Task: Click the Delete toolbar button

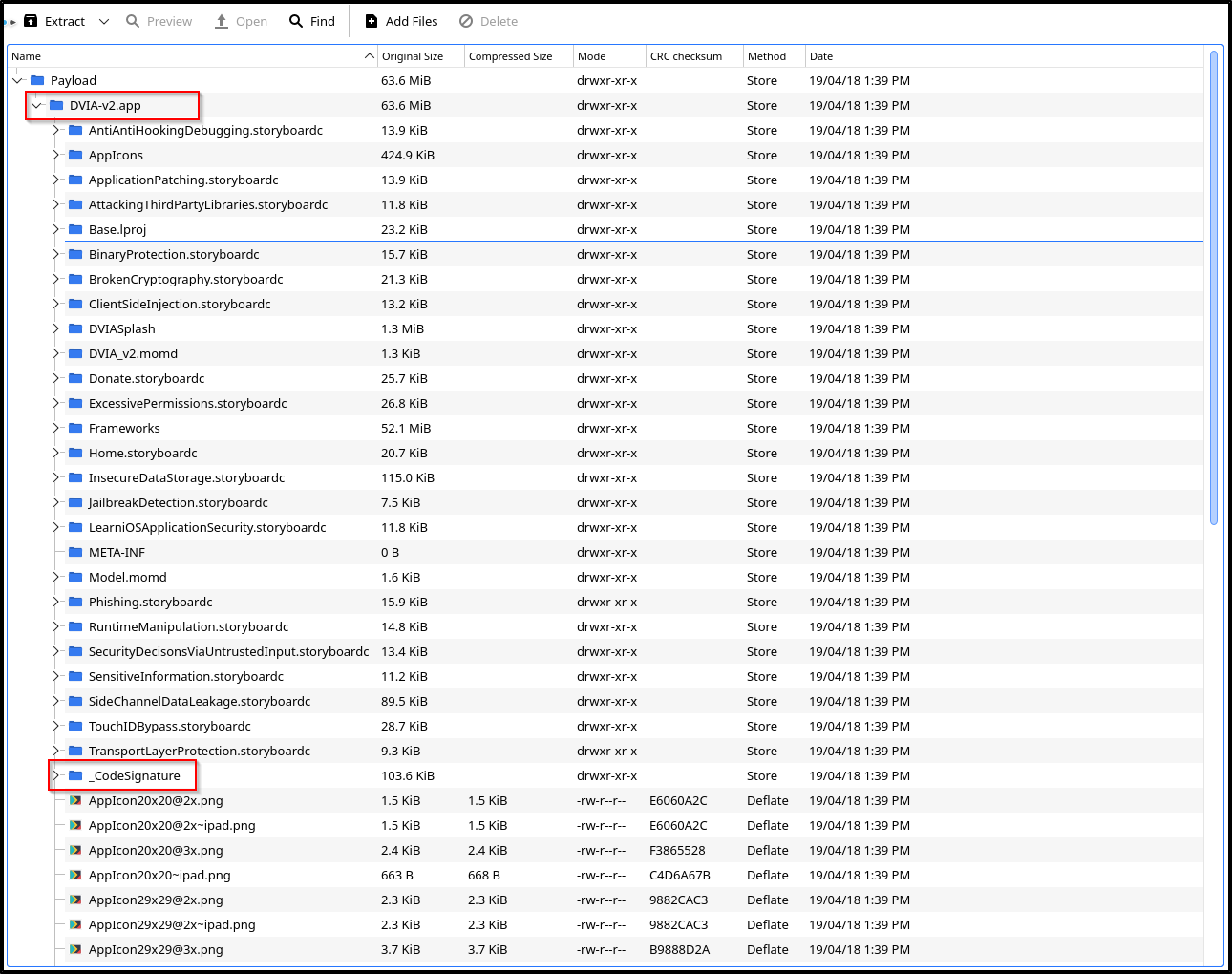Action: (488, 21)
